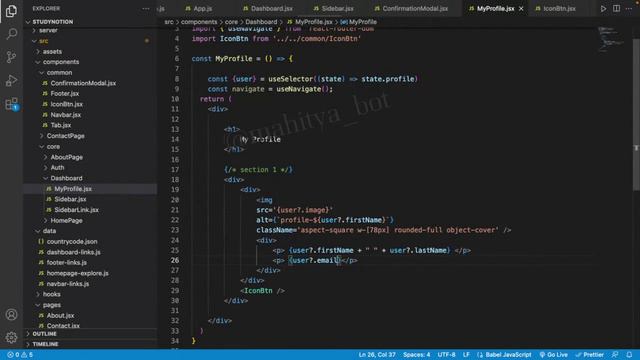This screenshot has width=640, height=360.
Task: Open the Search view in activity bar
Action: (11, 34)
